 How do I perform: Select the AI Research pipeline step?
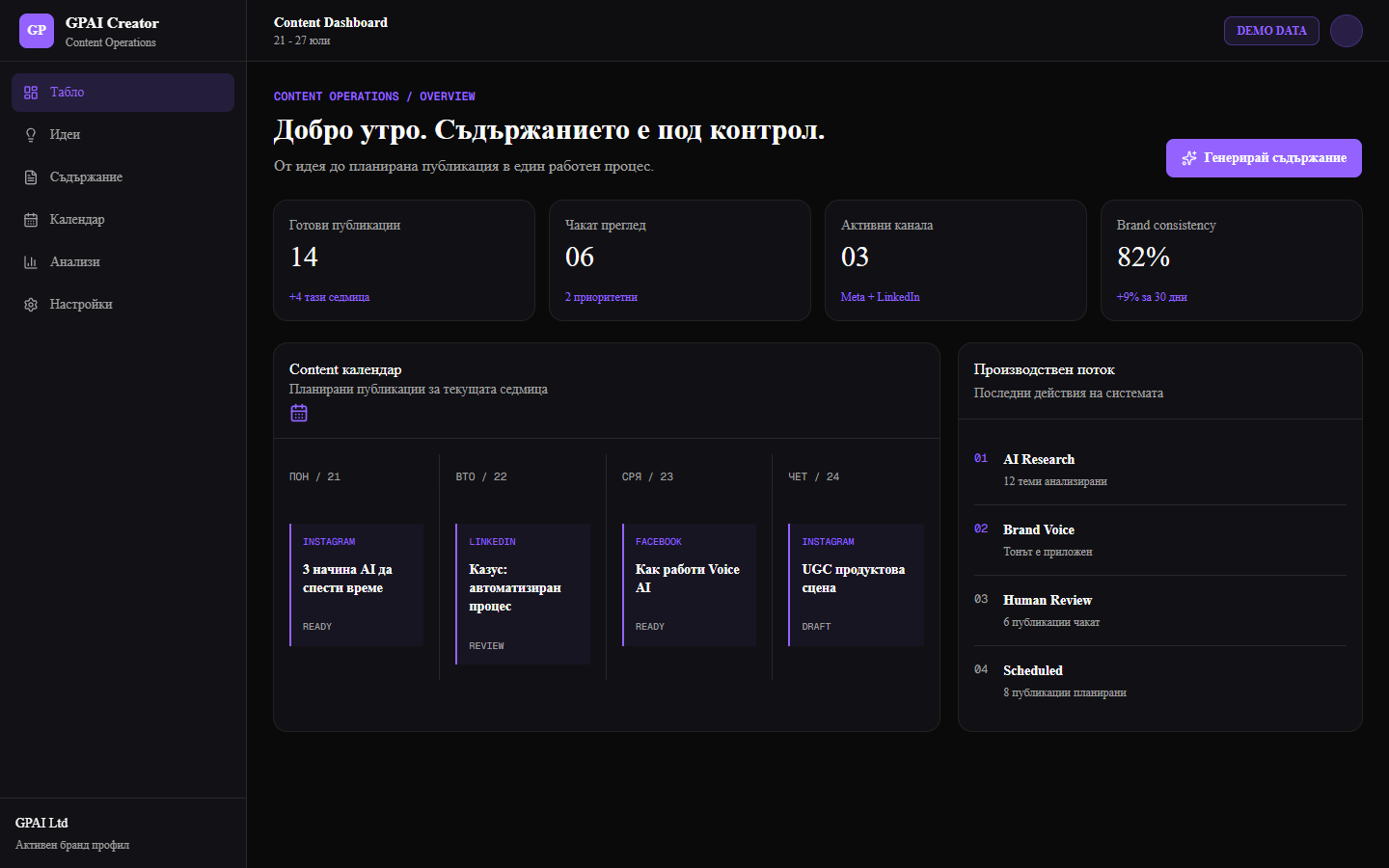tap(1160, 470)
